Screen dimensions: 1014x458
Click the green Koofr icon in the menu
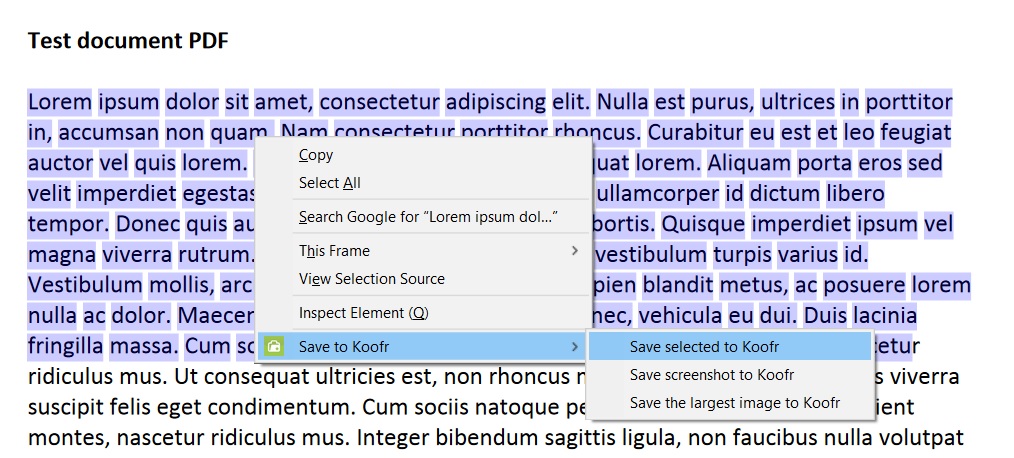tap(273, 347)
